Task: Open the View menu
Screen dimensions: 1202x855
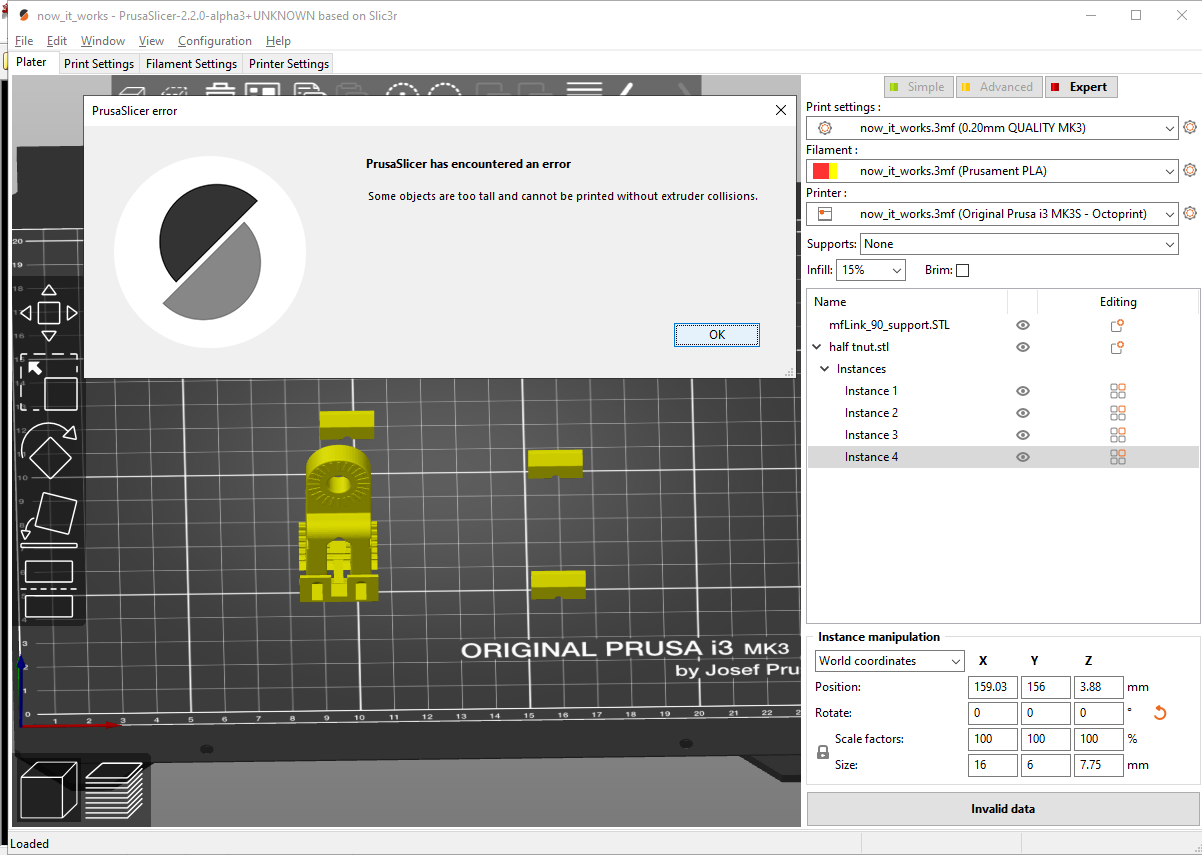Action: 151,41
